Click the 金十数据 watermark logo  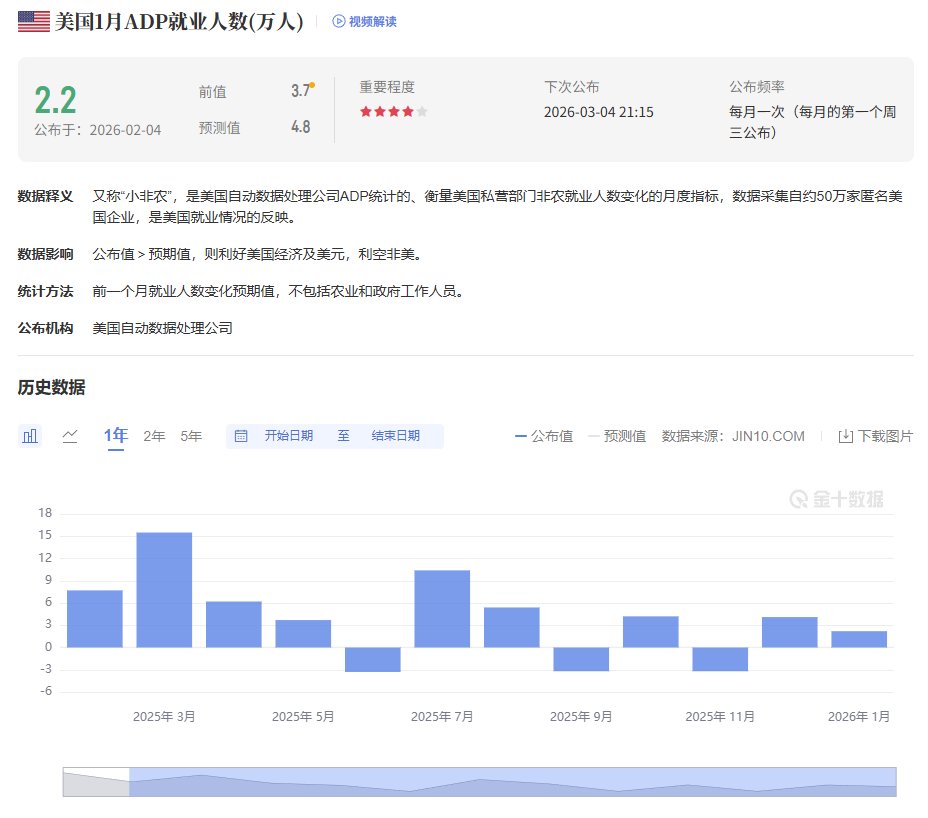coord(836,499)
